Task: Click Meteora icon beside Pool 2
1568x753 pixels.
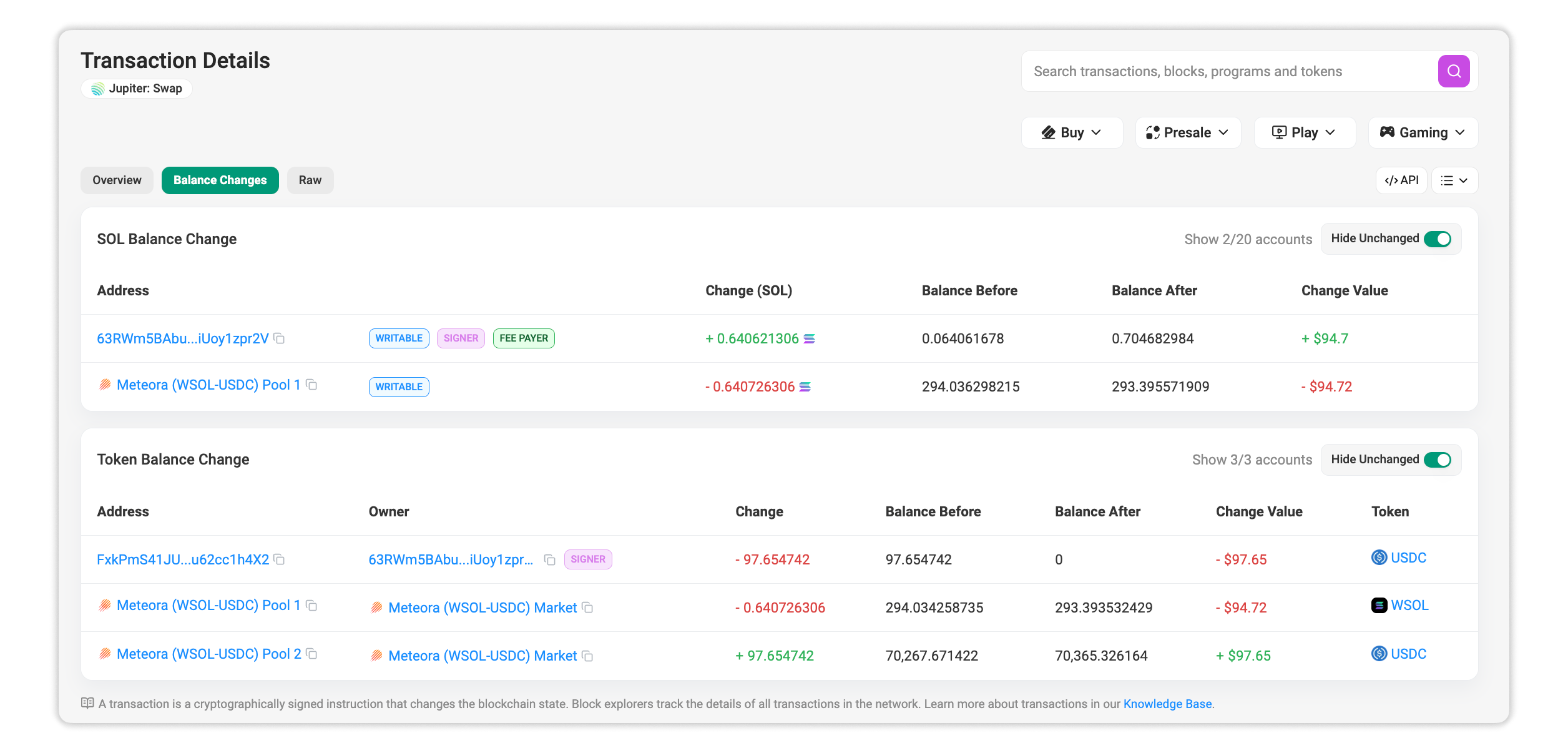Action: [105, 654]
